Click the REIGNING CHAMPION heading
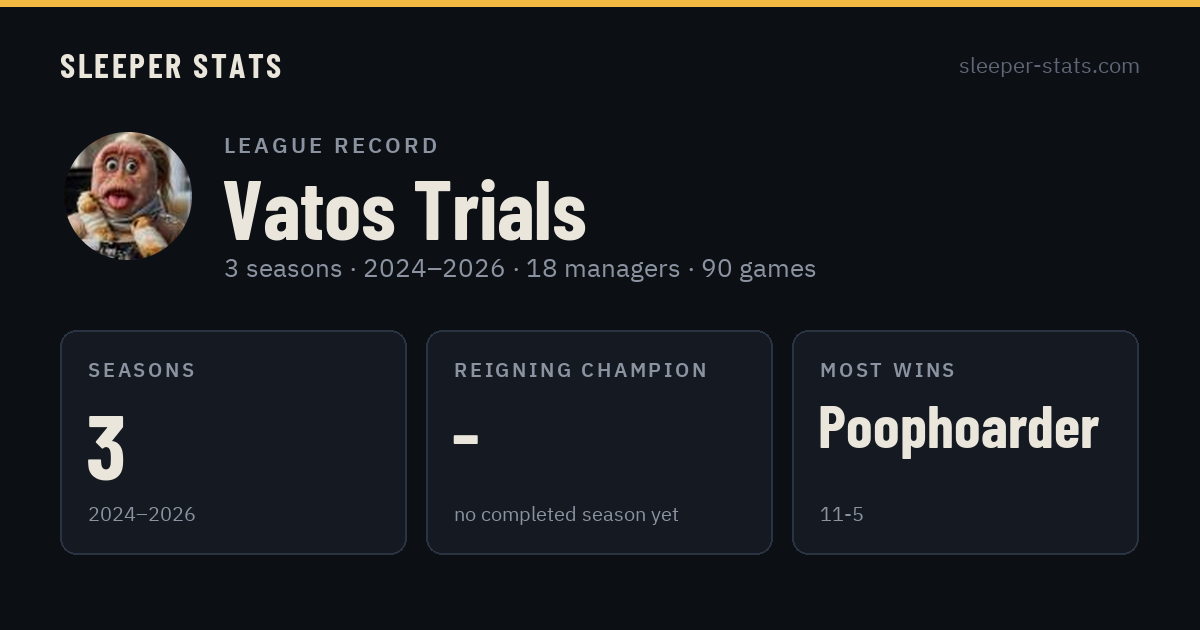This screenshot has width=1200, height=630. (581, 370)
